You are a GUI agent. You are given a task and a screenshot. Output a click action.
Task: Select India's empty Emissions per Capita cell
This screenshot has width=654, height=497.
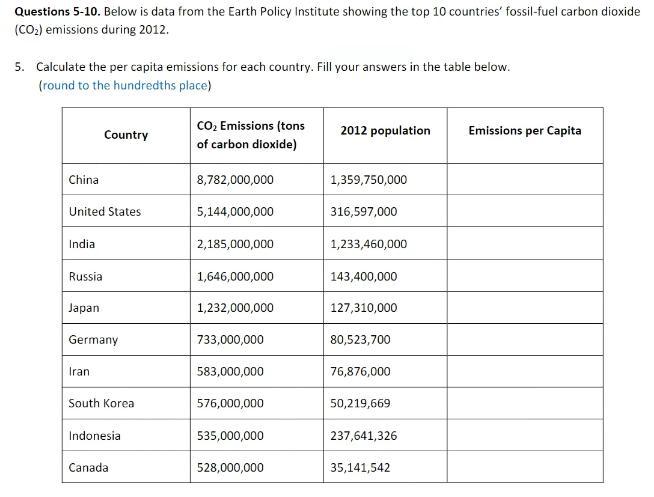[524, 244]
